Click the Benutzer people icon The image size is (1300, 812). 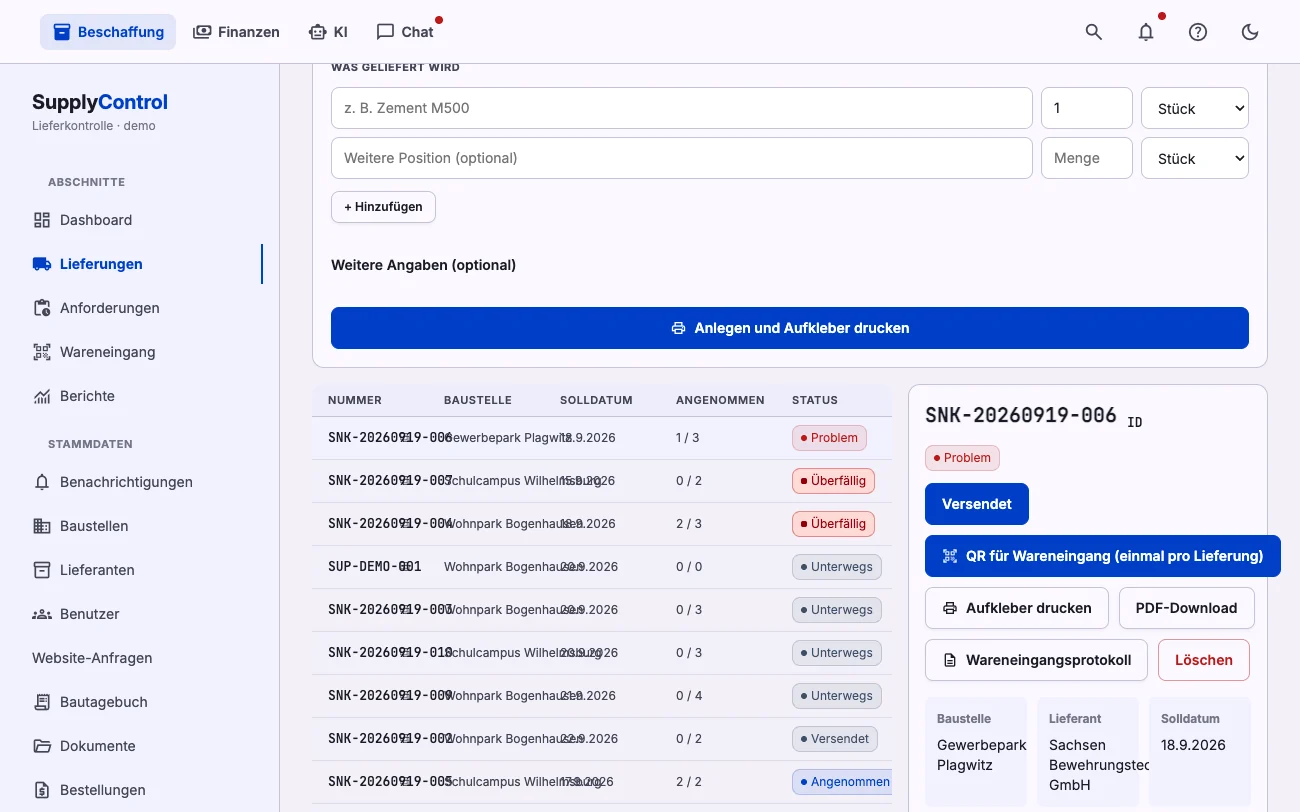[42, 614]
